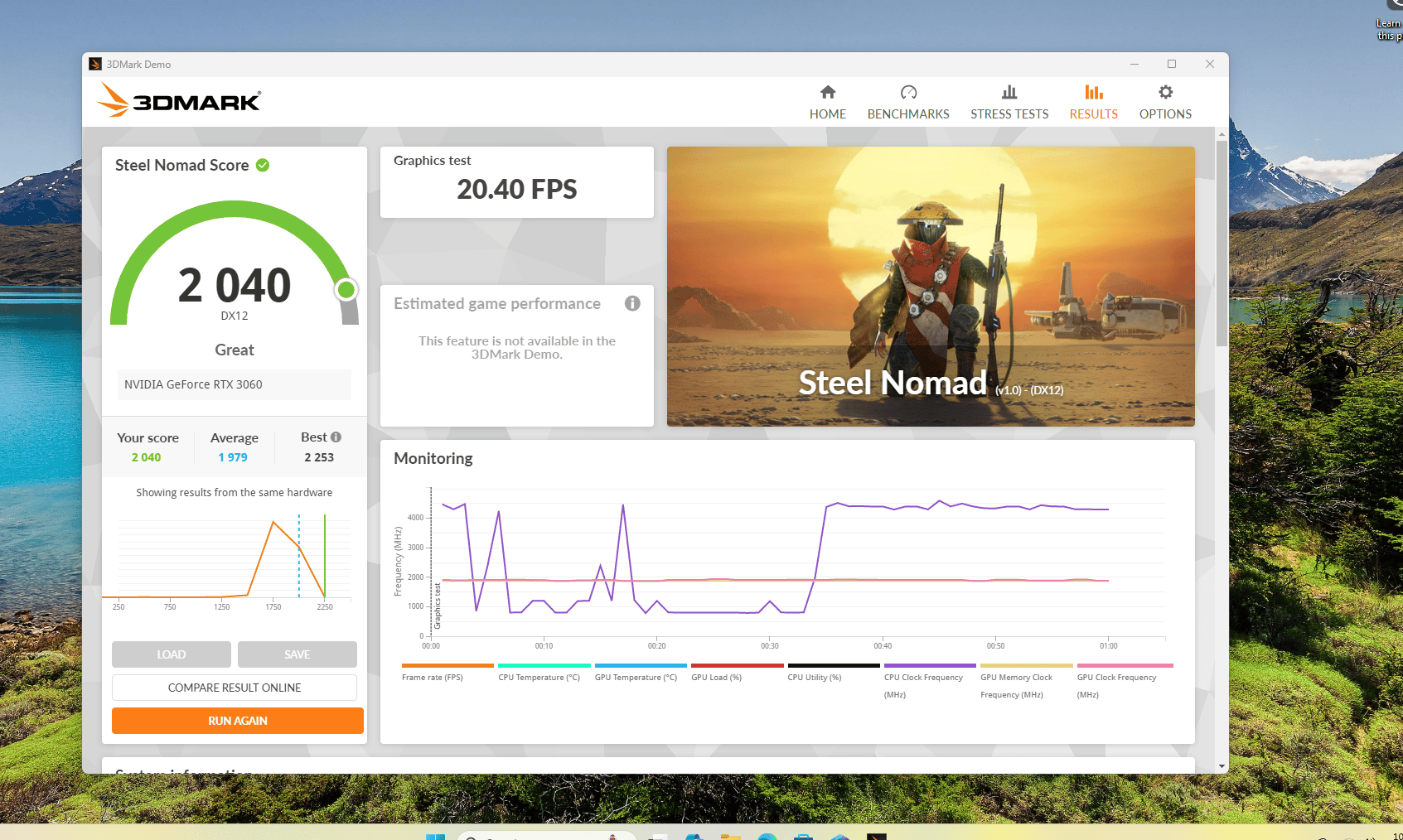Click the vertical scrollbar thumb
Viewport: 1403px width, 840px height.
(x=1222, y=243)
